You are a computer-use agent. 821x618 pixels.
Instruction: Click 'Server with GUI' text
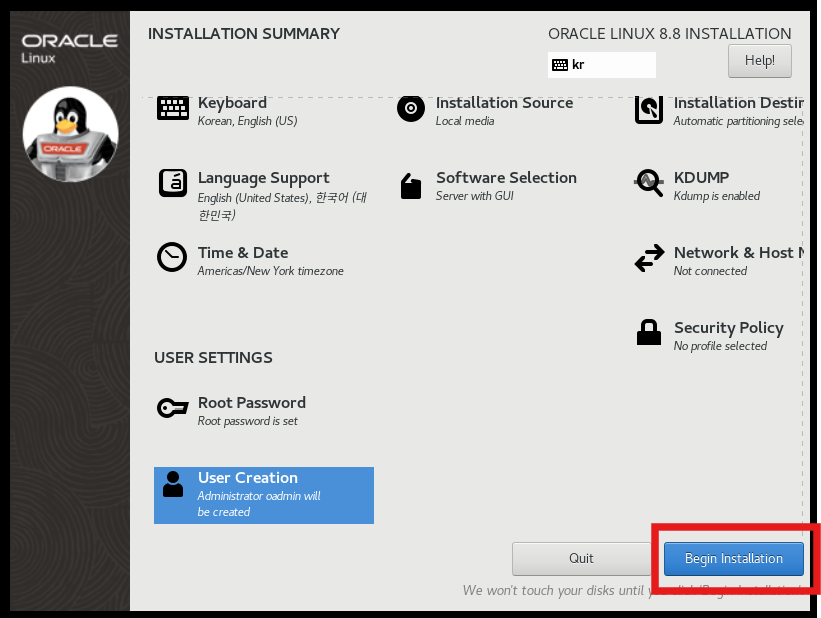(474, 196)
